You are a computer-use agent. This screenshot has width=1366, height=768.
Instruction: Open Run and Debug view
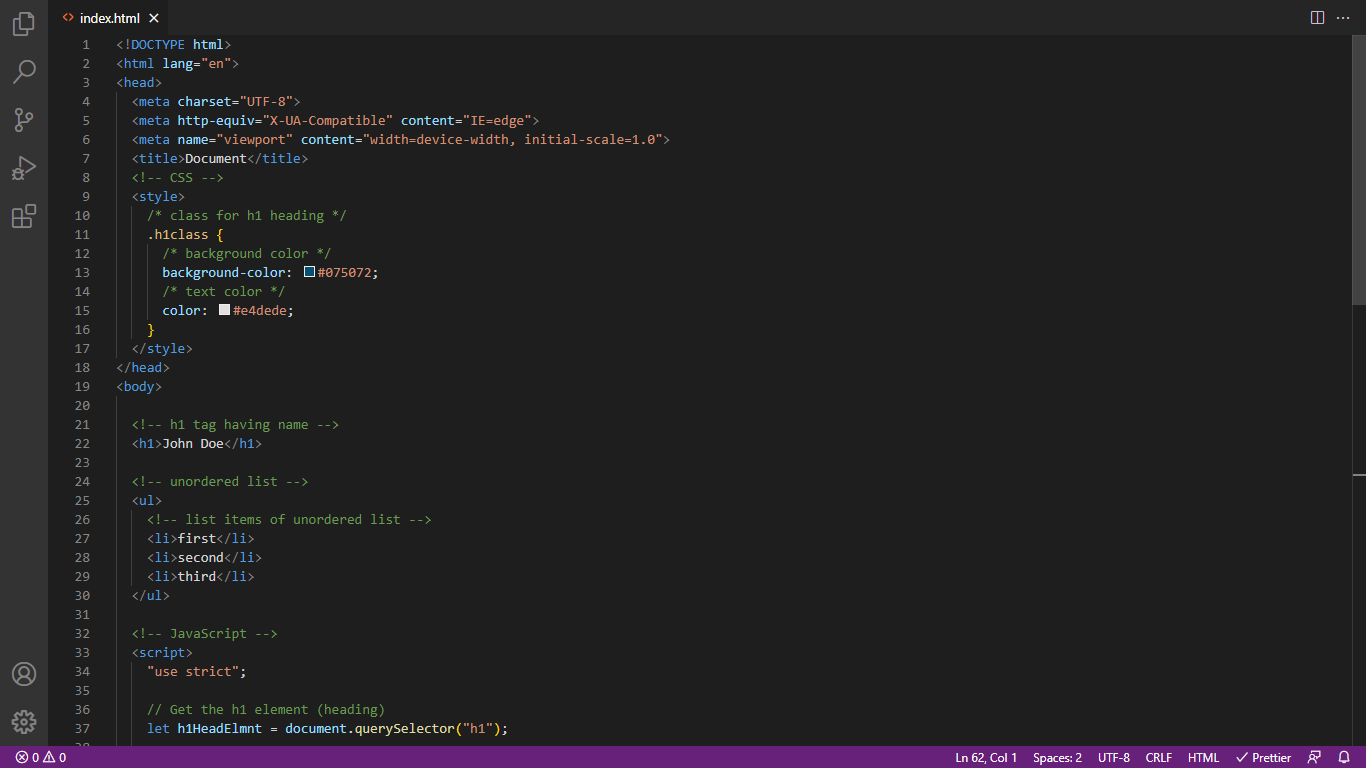24,168
